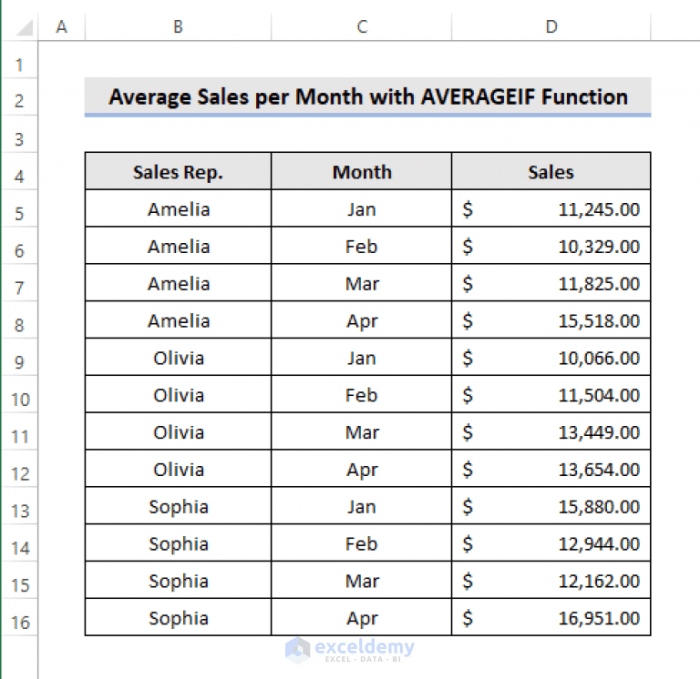Select Olivia cell in row 10
The width and height of the screenshot is (700, 679).
click(178, 394)
